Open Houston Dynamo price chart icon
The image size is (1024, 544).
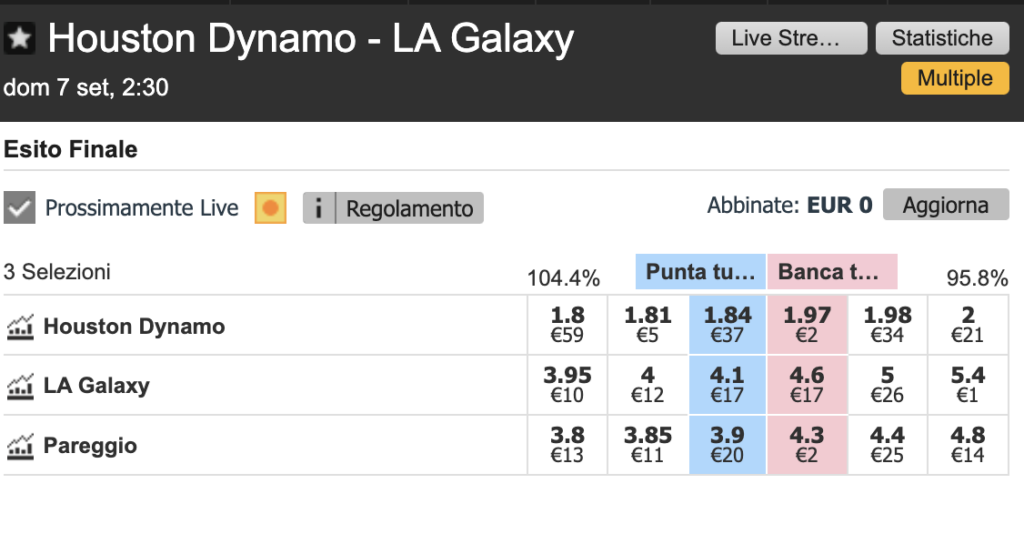pos(20,327)
